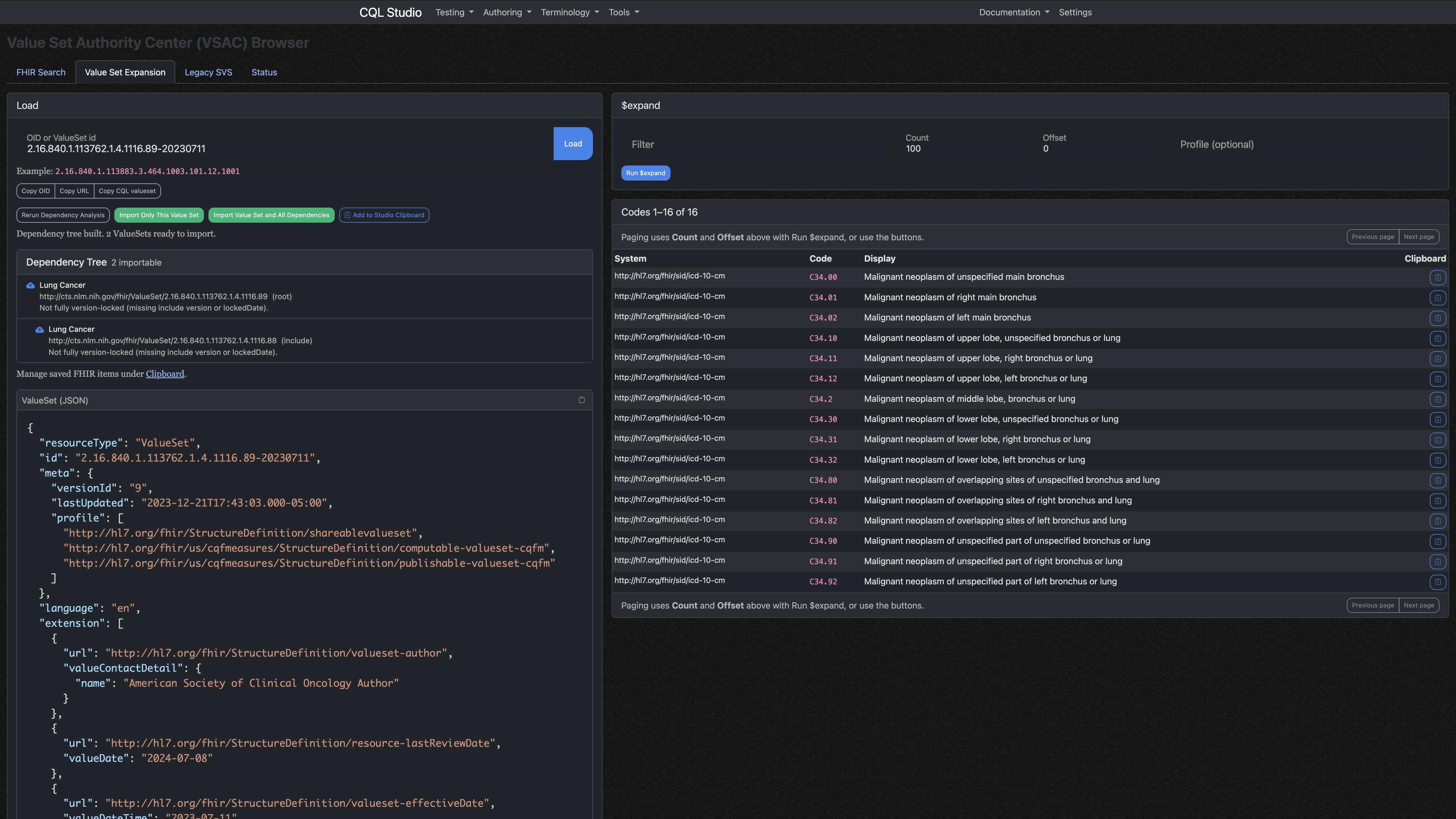1456x819 pixels.
Task: Open the Status tab
Action: 264,72
